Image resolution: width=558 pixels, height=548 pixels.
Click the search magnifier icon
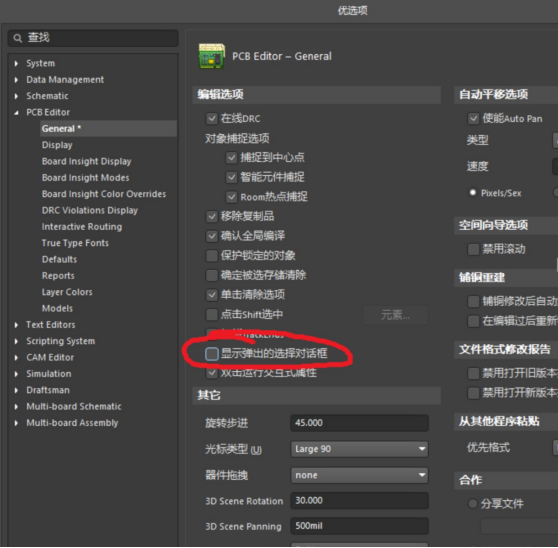pyautogui.click(x=17, y=38)
